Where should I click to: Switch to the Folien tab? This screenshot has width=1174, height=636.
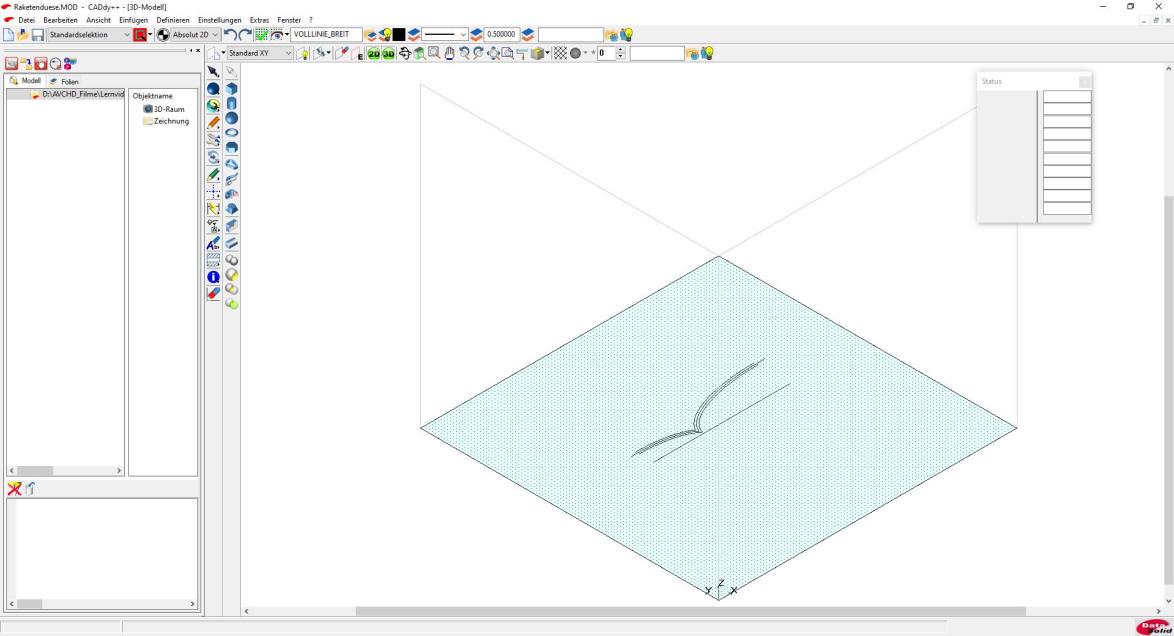(64, 81)
